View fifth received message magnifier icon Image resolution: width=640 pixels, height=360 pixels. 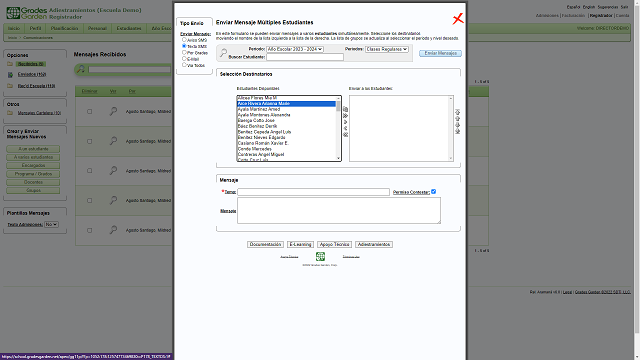point(113,230)
